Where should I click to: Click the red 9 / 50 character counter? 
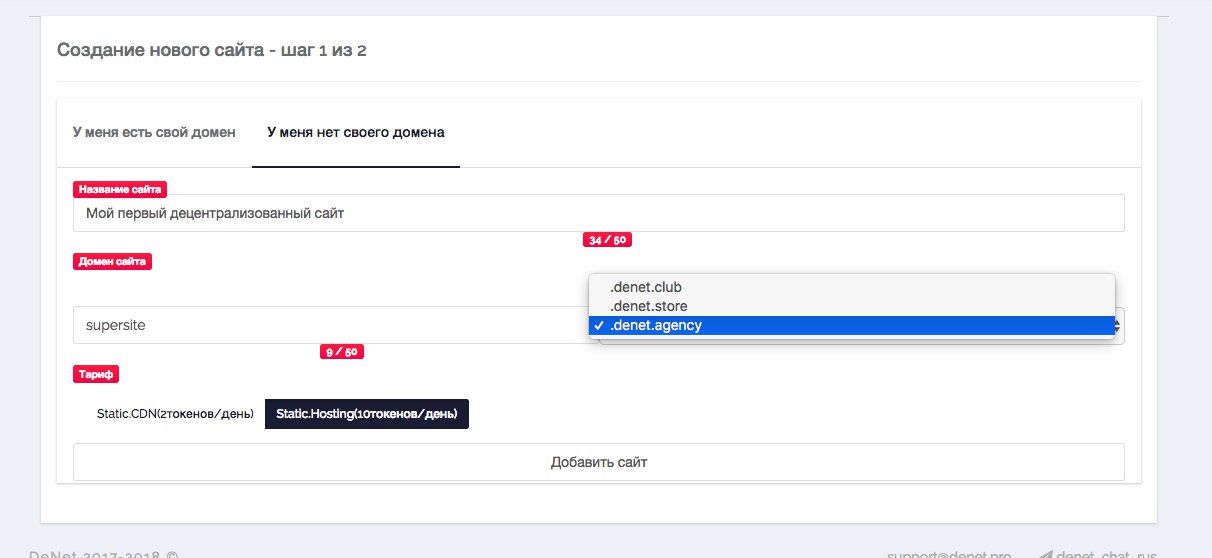[x=340, y=352]
